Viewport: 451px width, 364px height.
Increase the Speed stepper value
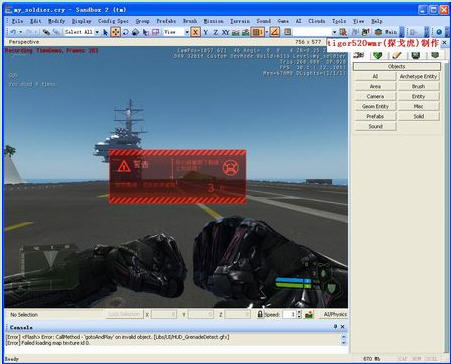tap(299, 312)
